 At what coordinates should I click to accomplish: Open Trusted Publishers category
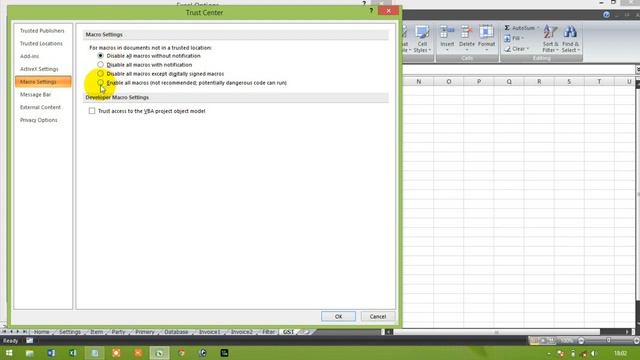[x=42, y=31]
